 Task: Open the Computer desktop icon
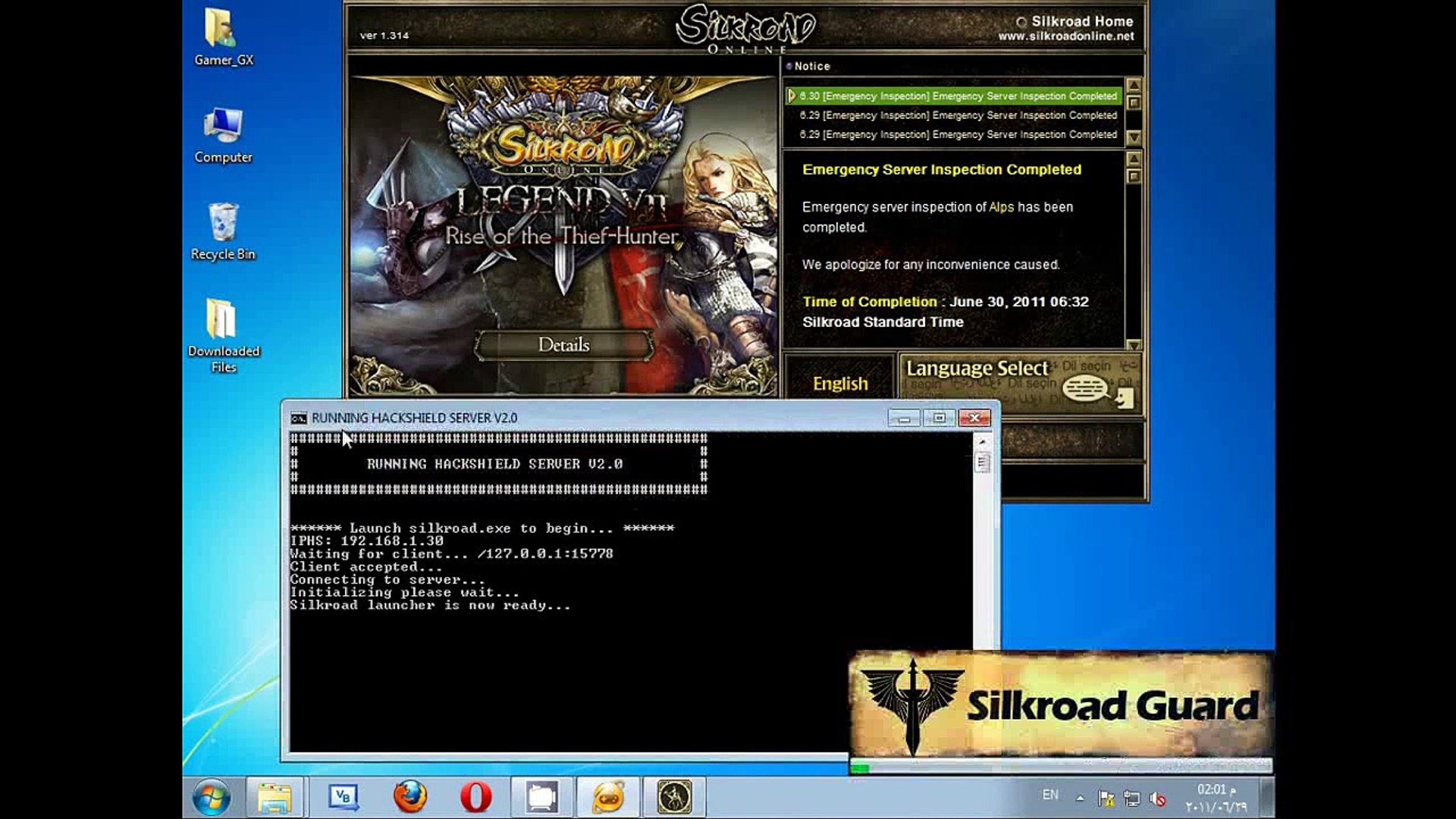coord(223,136)
